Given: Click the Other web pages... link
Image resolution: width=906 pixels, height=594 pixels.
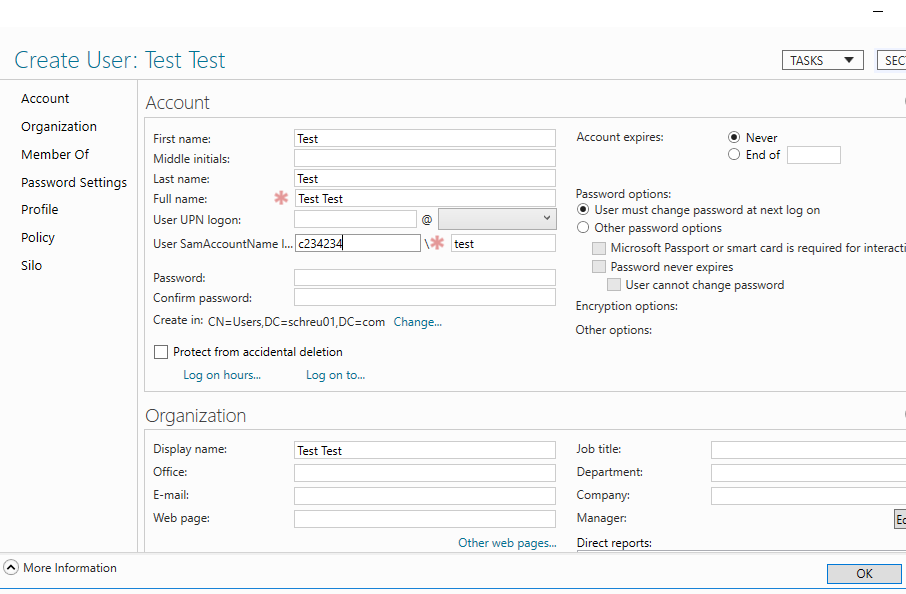Looking at the screenshot, I should pos(507,543).
